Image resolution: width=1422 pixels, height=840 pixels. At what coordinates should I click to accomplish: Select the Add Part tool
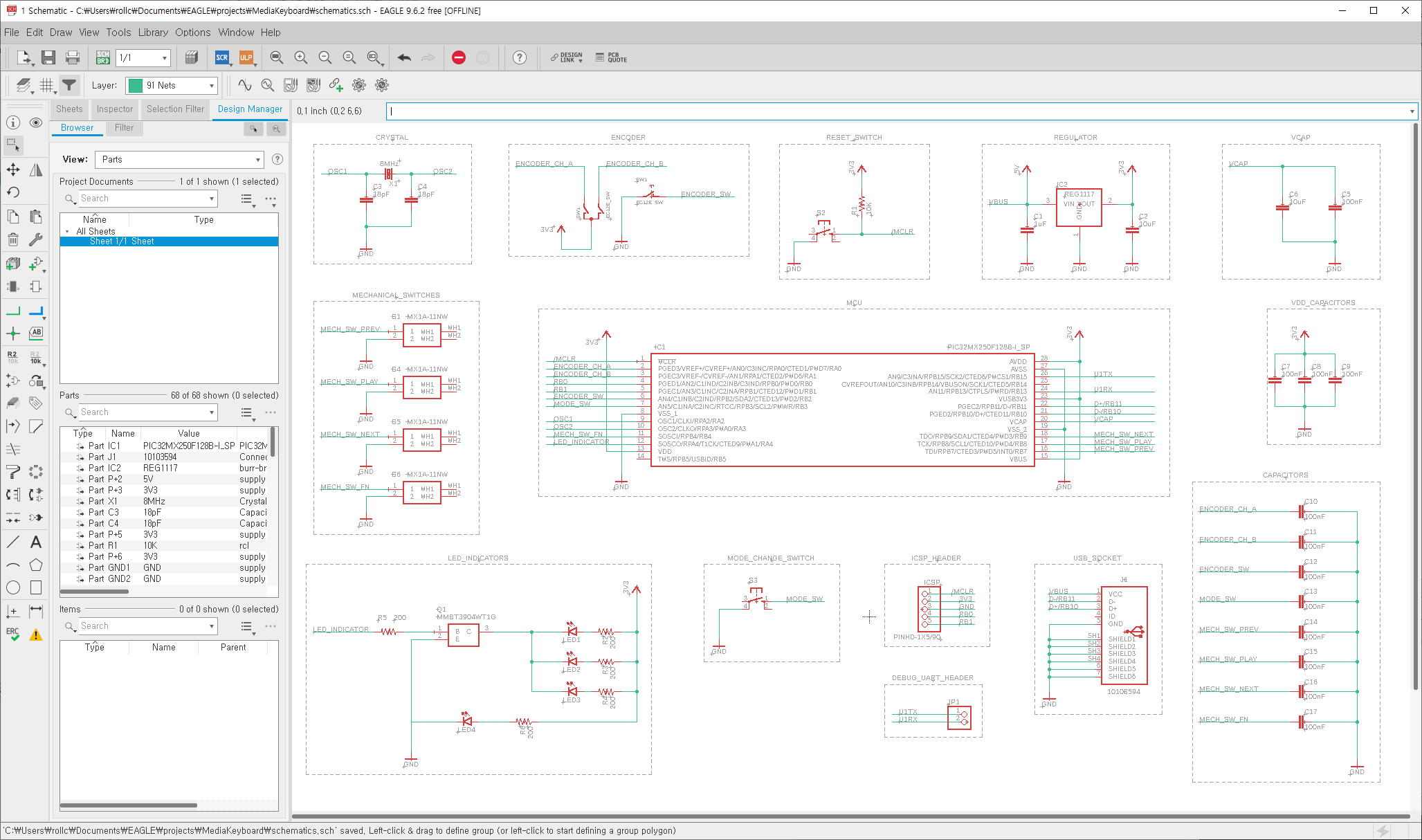pyautogui.click(x=13, y=264)
